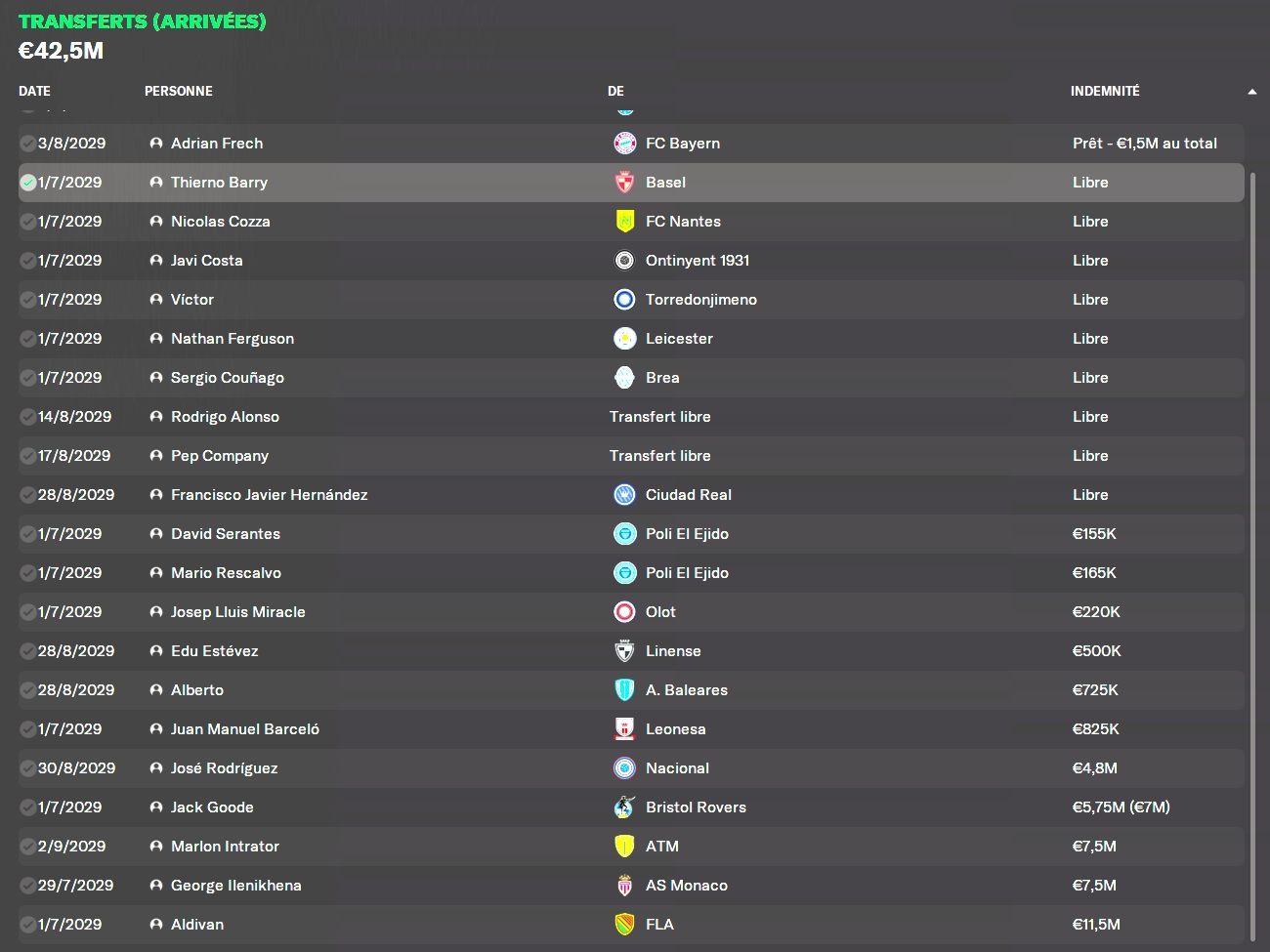The width and height of the screenshot is (1270, 952).
Task: Click the Basel club crest icon
Action: tap(624, 183)
